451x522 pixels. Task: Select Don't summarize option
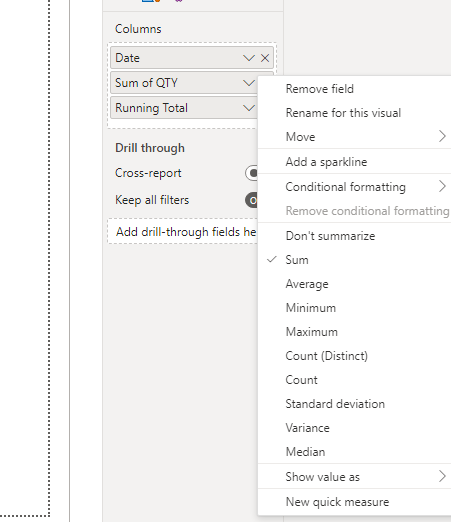[355, 236]
